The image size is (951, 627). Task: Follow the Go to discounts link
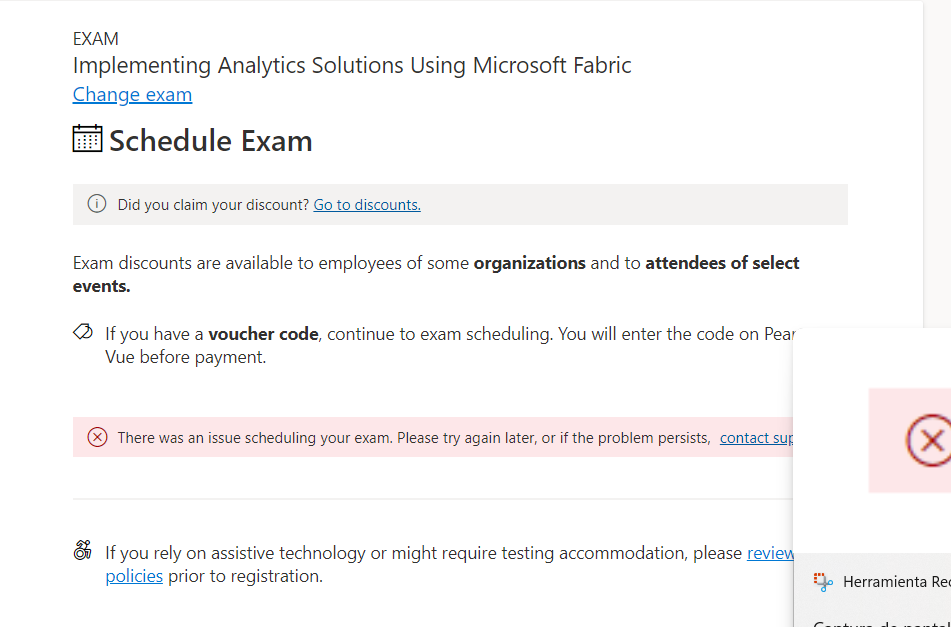click(366, 204)
